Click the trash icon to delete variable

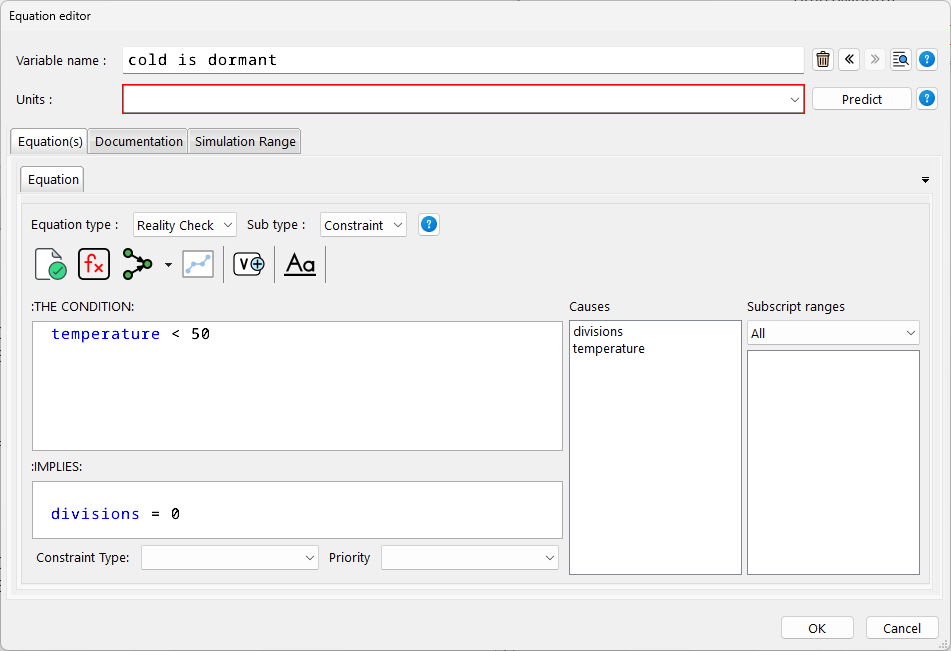pyautogui.click(x=823, y=59)
